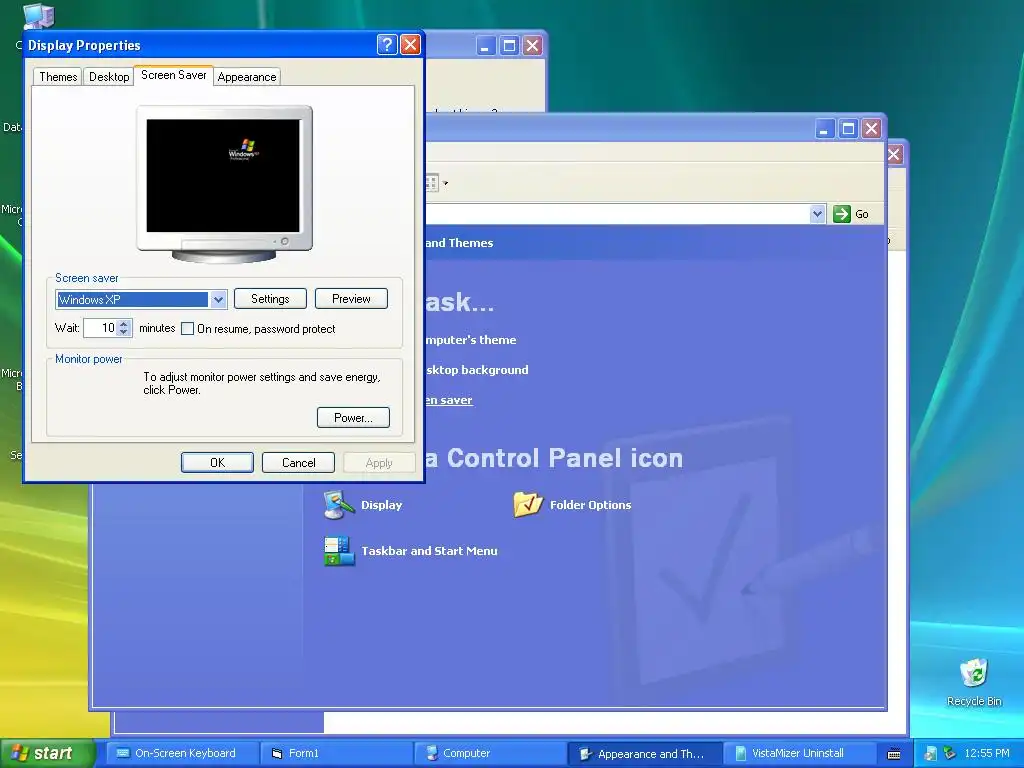Open the Folder Options icon
Image resolution: width=1024 pixels, height=768 pixels.
[572, 505]
